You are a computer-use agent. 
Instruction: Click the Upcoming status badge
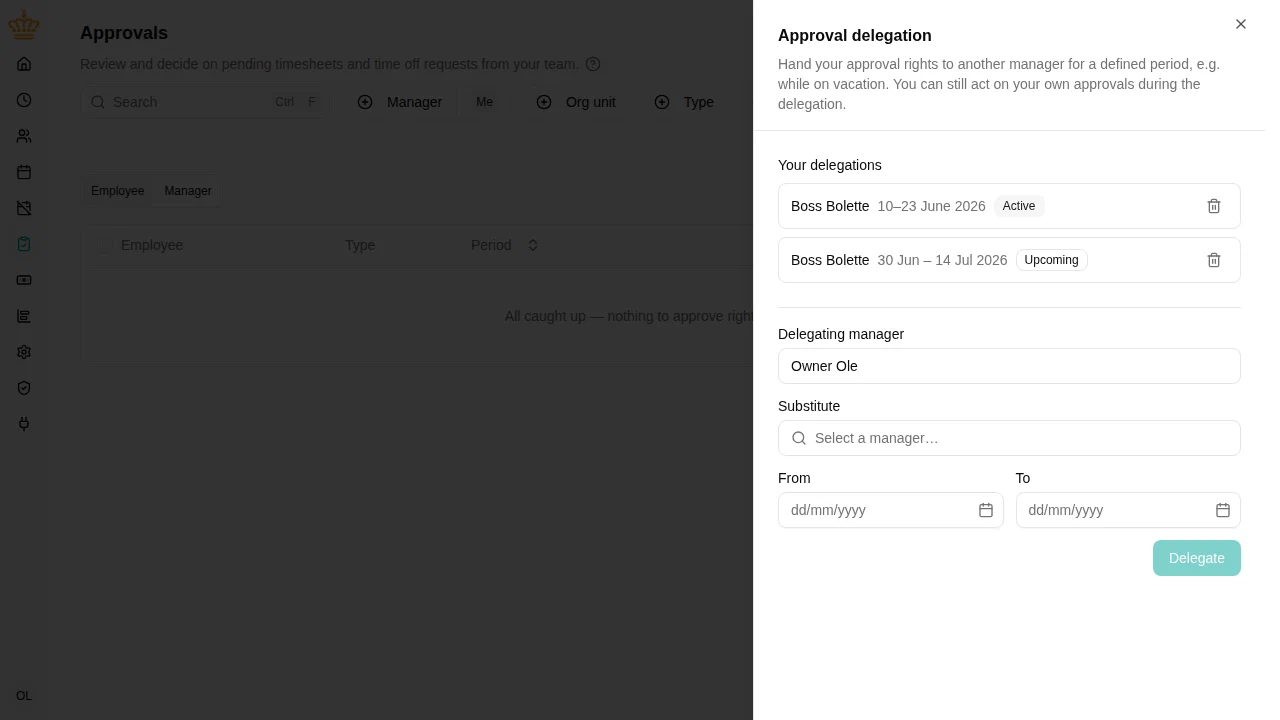1052,260
